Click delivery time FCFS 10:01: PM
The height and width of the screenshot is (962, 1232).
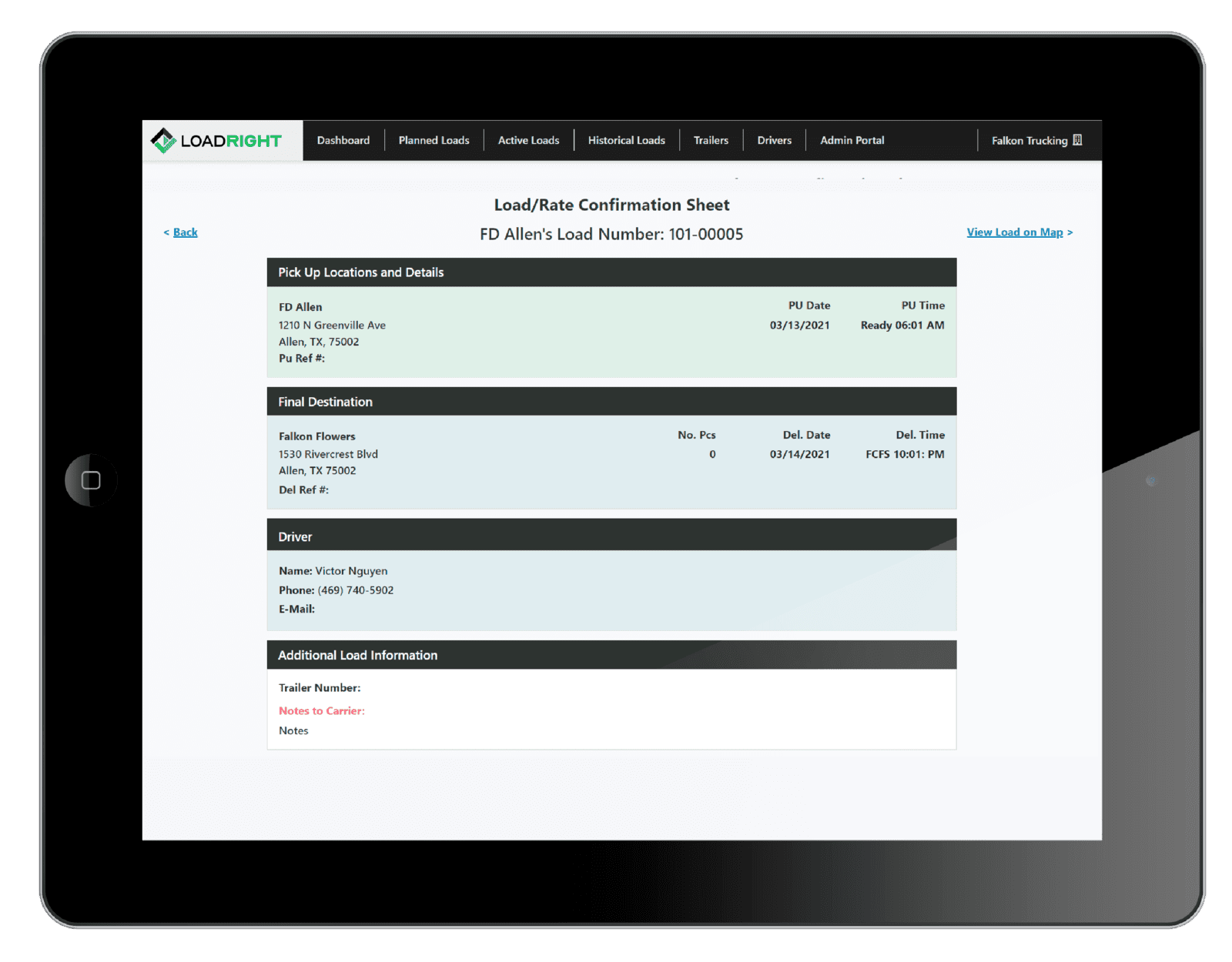(905, 455)
